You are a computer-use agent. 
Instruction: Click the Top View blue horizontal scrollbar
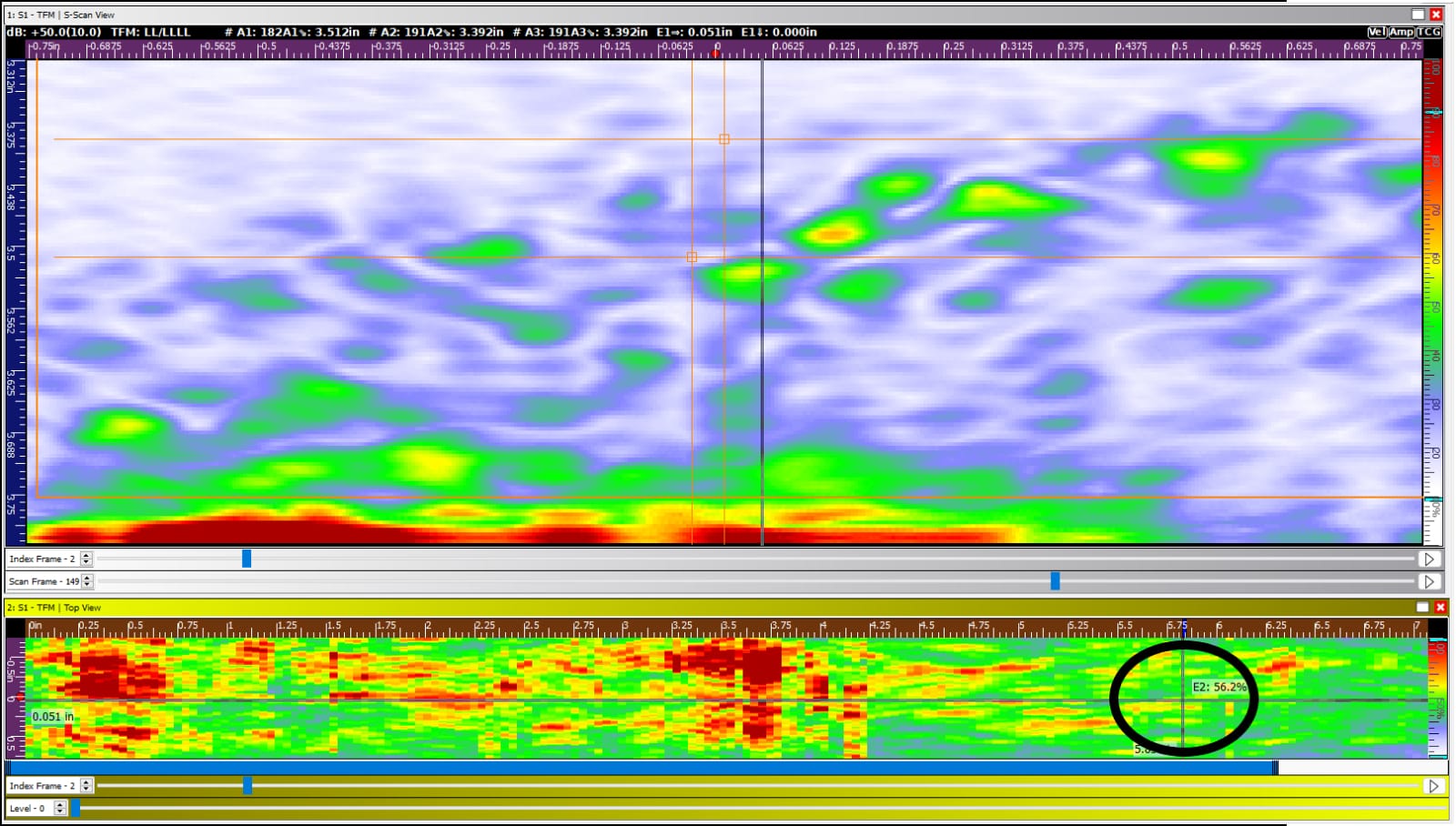coord(641,768)
